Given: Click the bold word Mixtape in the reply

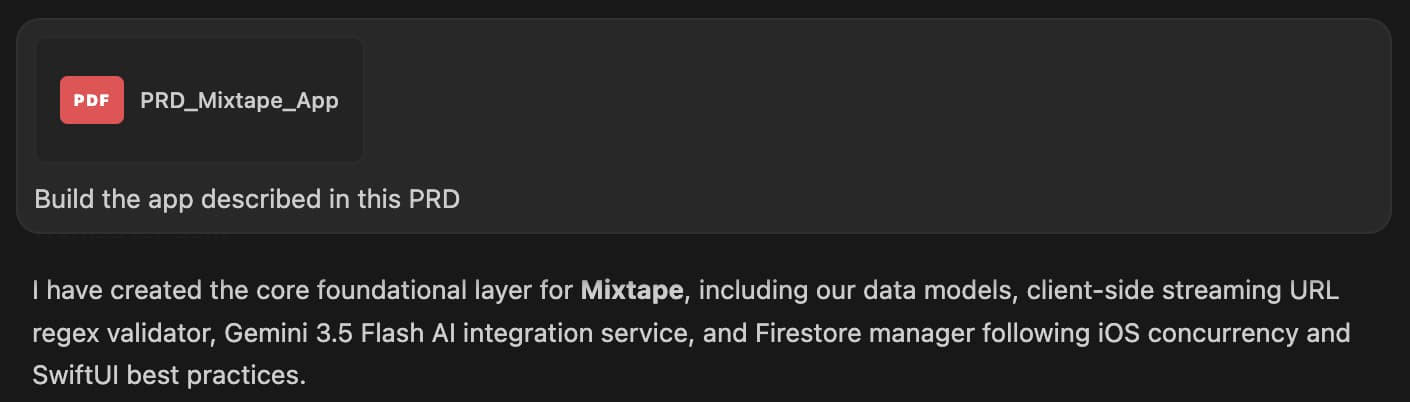Looking at the screenshot, I should pyautogui.click(x=632, y=292).
